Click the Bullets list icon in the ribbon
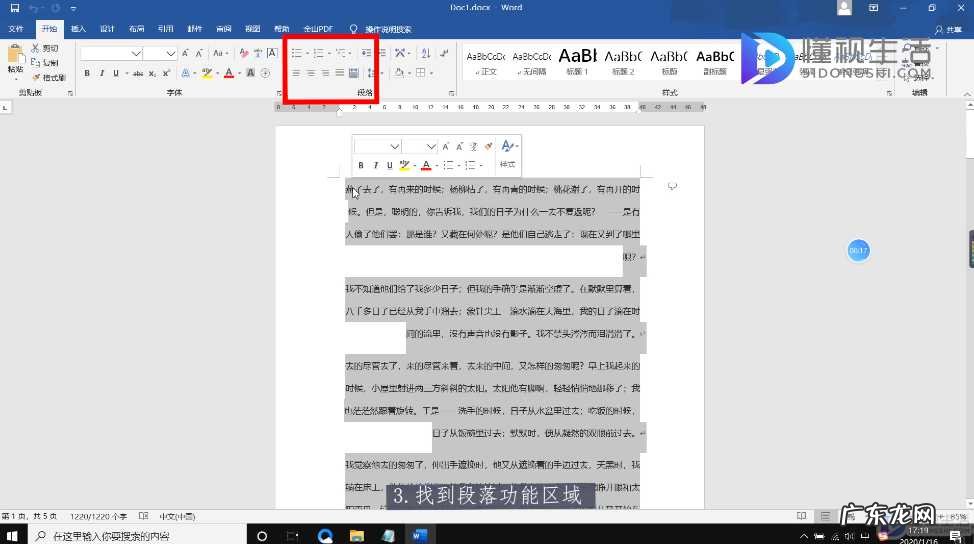The image size is (974, 544). coord(297,53)
